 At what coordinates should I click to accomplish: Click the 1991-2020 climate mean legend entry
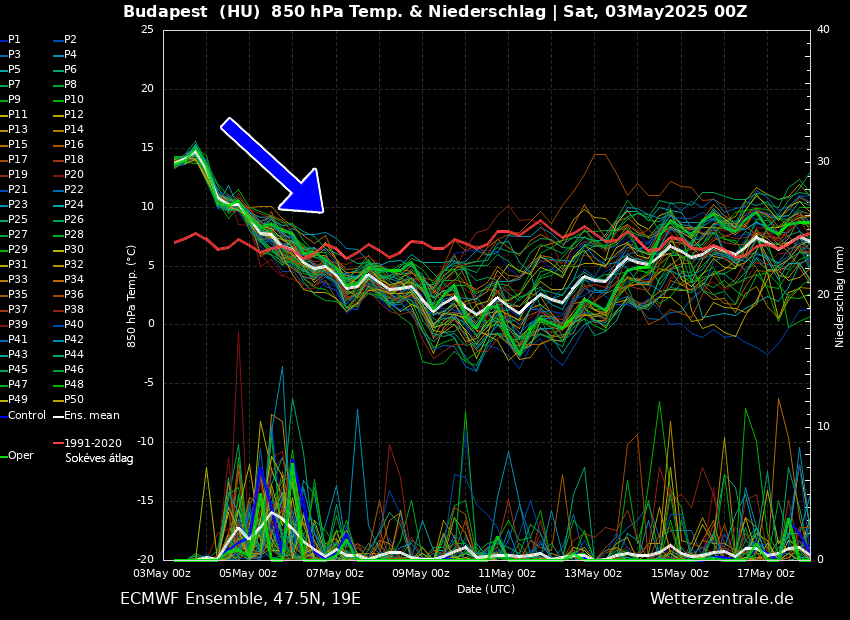(x=92, y=443)
